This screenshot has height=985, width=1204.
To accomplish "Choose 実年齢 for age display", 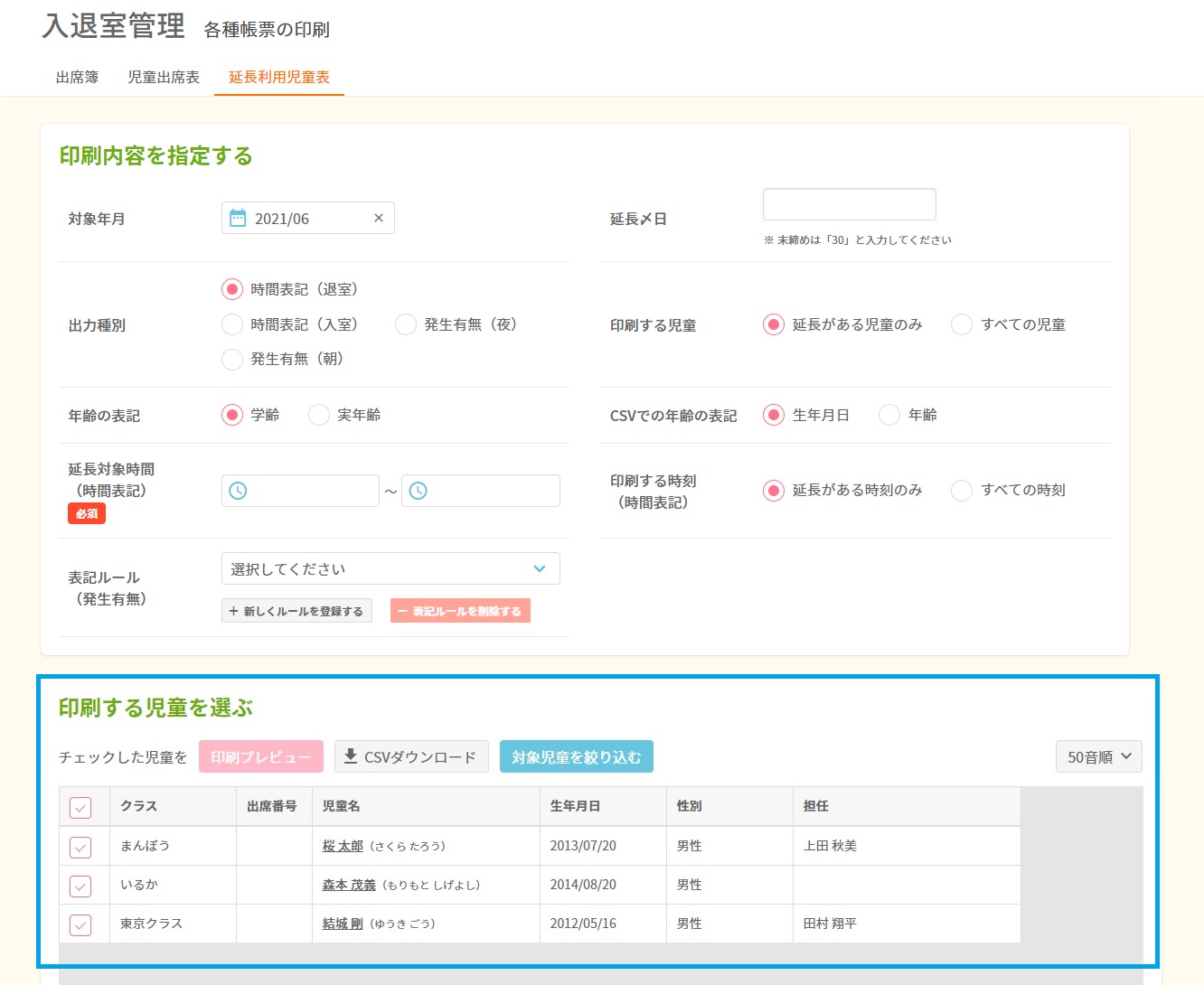I will (319, 415).
